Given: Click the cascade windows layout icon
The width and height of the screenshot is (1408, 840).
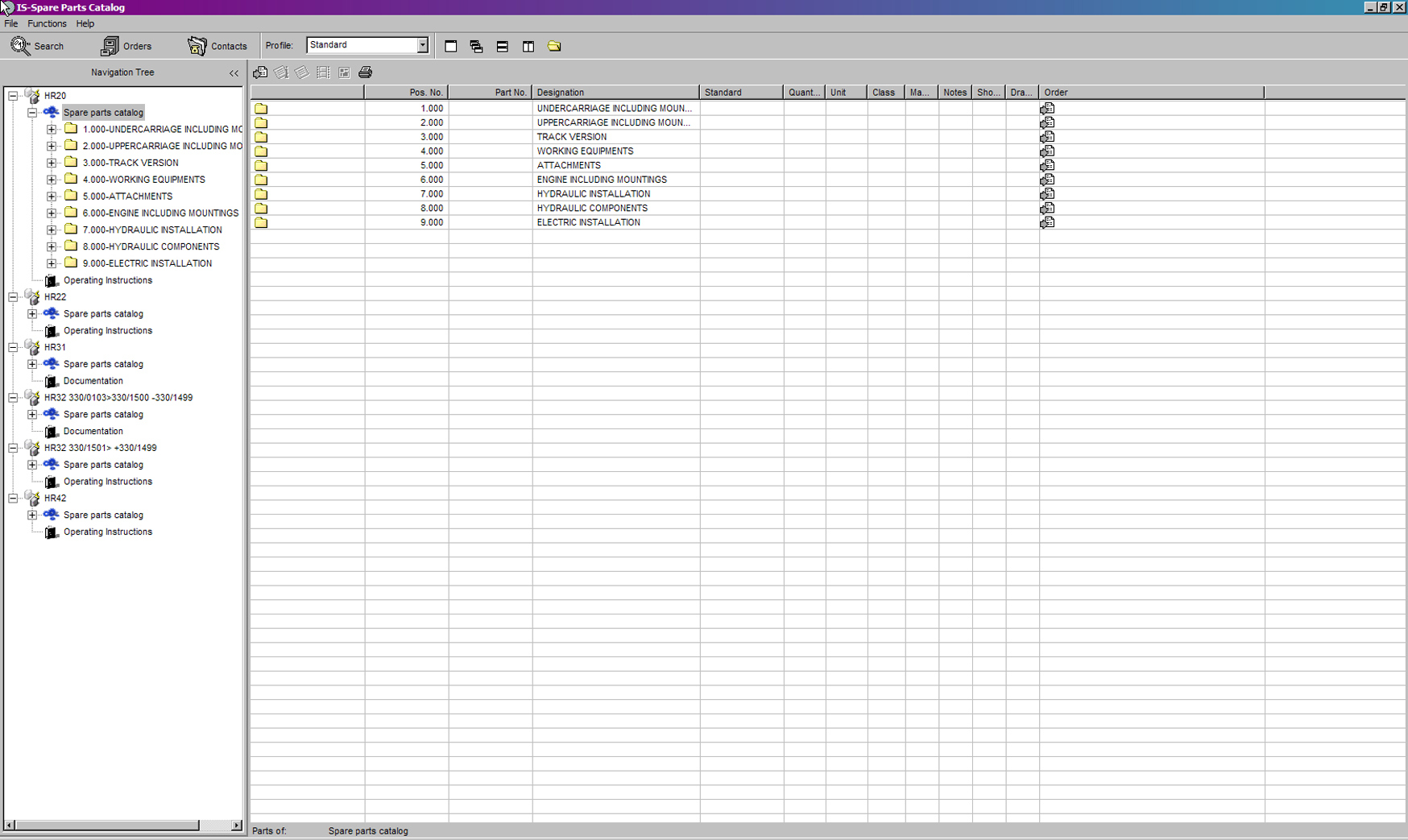Looking at the screenshot, I should point(476,47).
